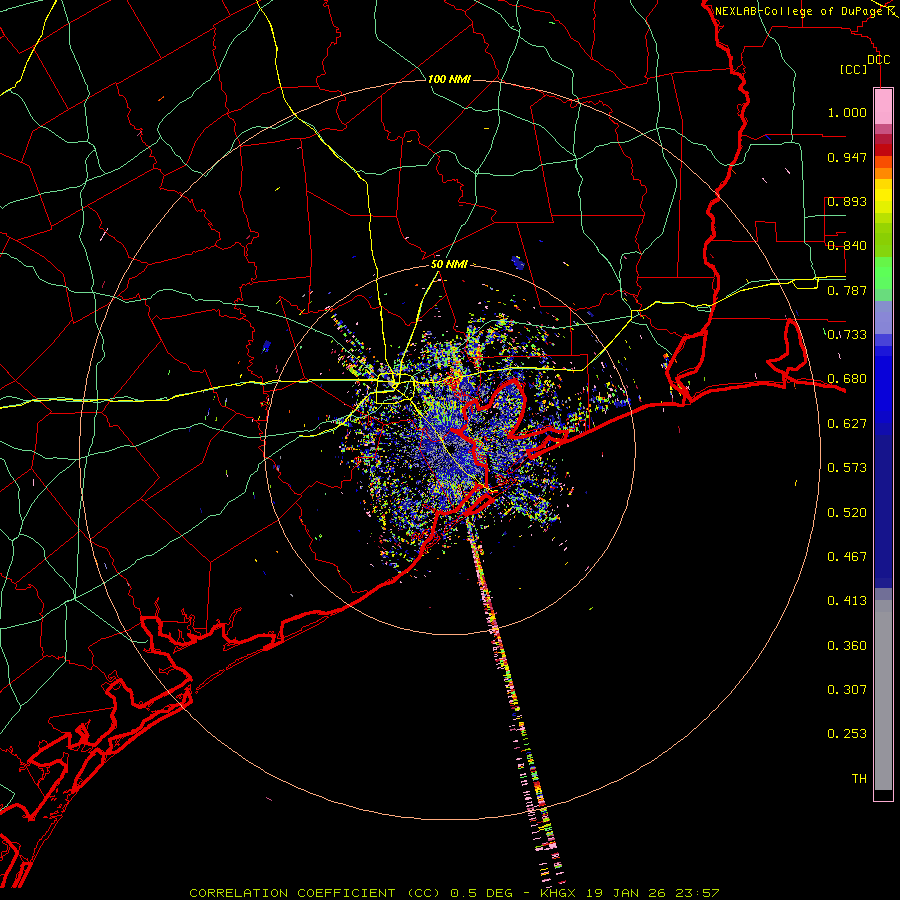The image size is (900, 900).
Task: Click the gray segment of the colorbar
Action: pyautogui.click(x=883, y=695)
